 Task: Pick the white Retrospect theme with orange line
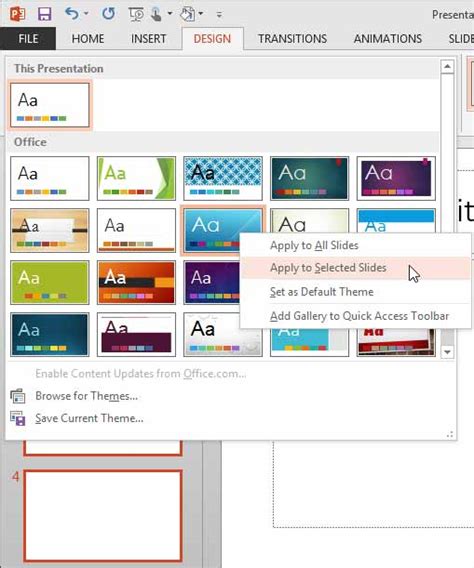pos(136,230)
